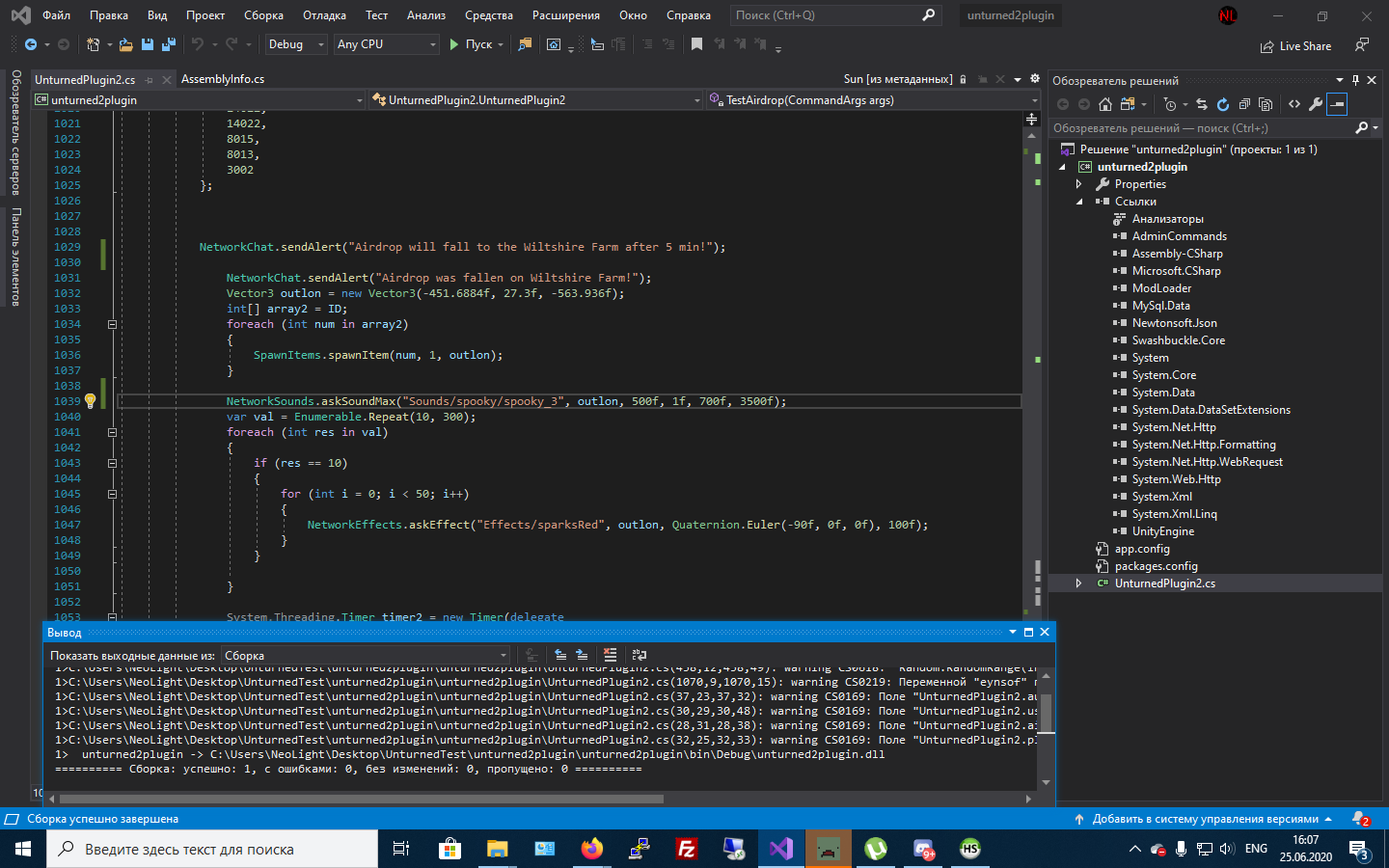Viewport: 1389px width, 868px height.
Task: Select the MySql.Data reference
Action: 1160,306
